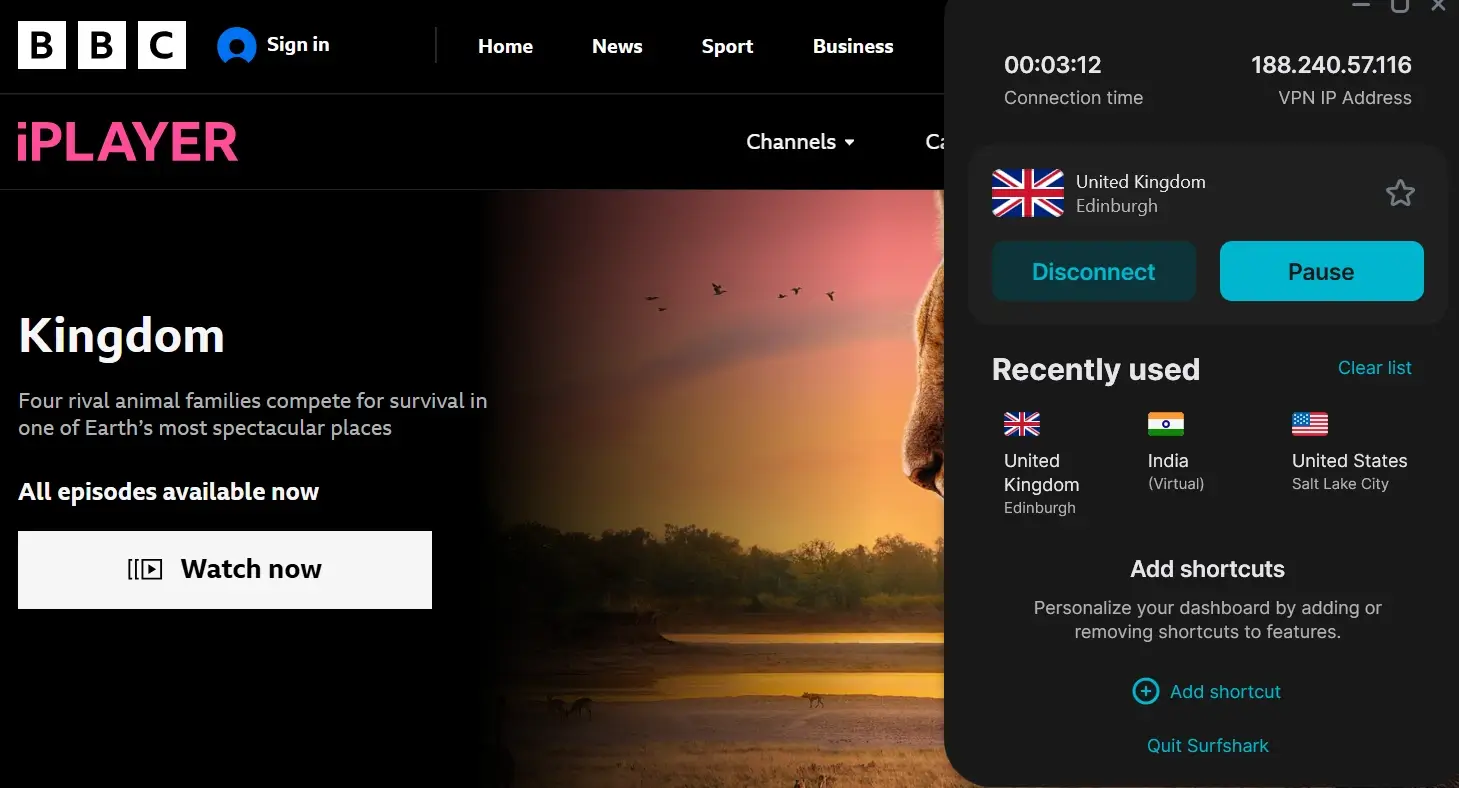Select the United Kingdom flag in Recently used
The width and height of the screenshot is (1459, 788).
coord(1022,424)
